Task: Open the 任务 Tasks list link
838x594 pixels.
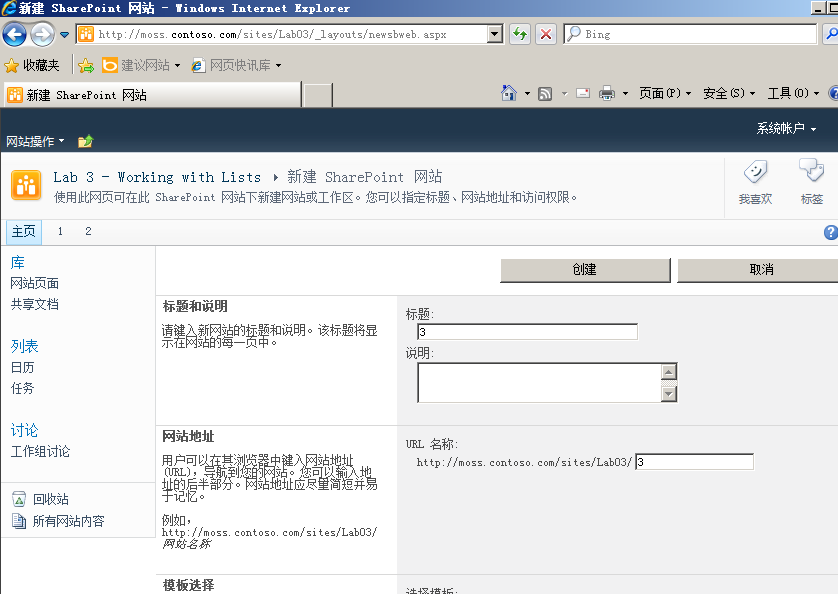Action: 22,388
